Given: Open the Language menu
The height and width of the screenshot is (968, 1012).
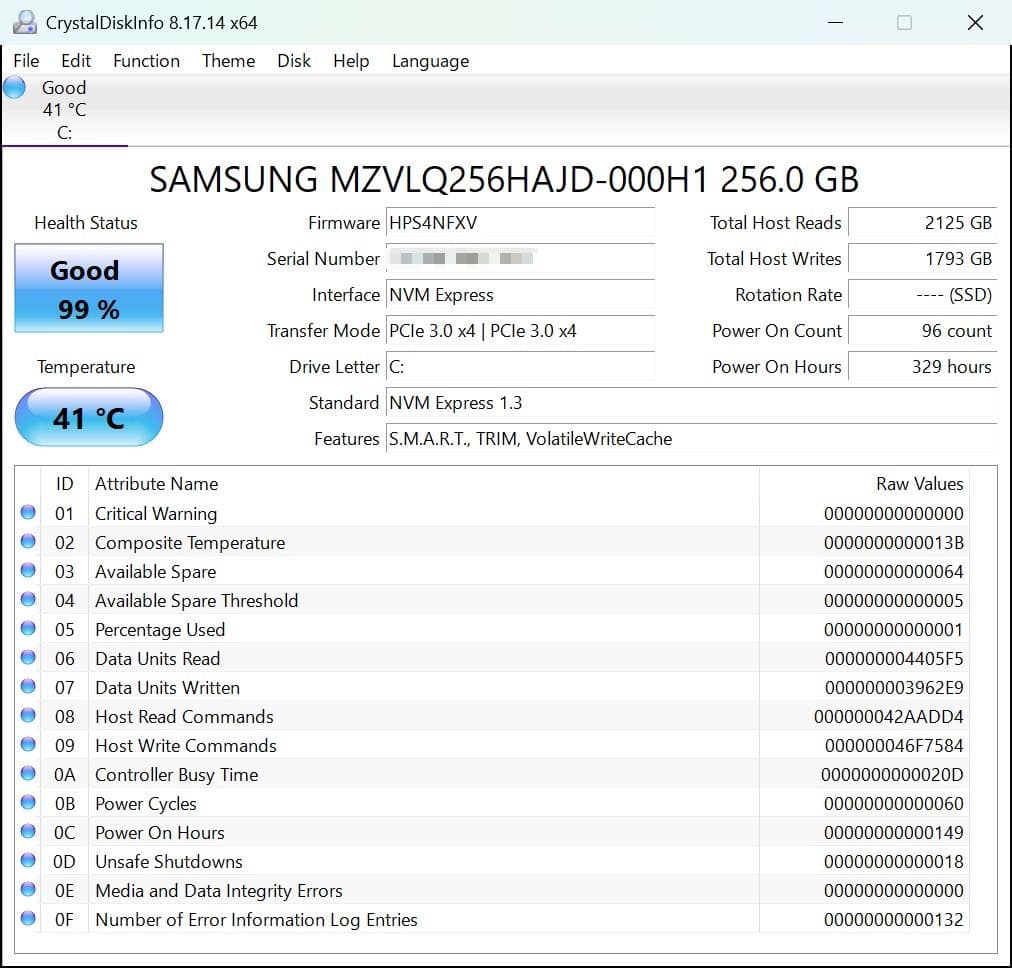Looking at the screenshot, I should coord(430,61).
